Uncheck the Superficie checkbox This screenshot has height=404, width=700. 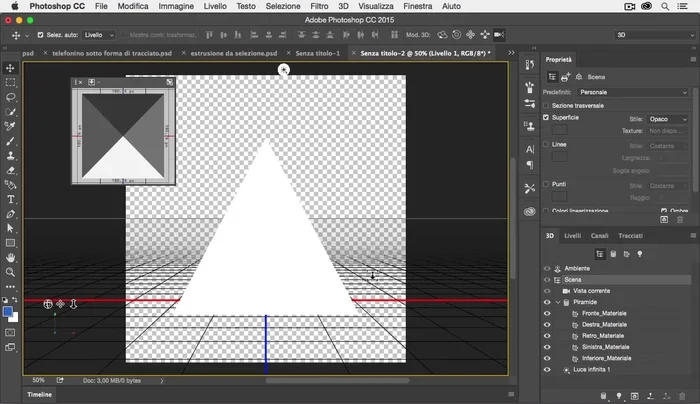coord(547,118)
